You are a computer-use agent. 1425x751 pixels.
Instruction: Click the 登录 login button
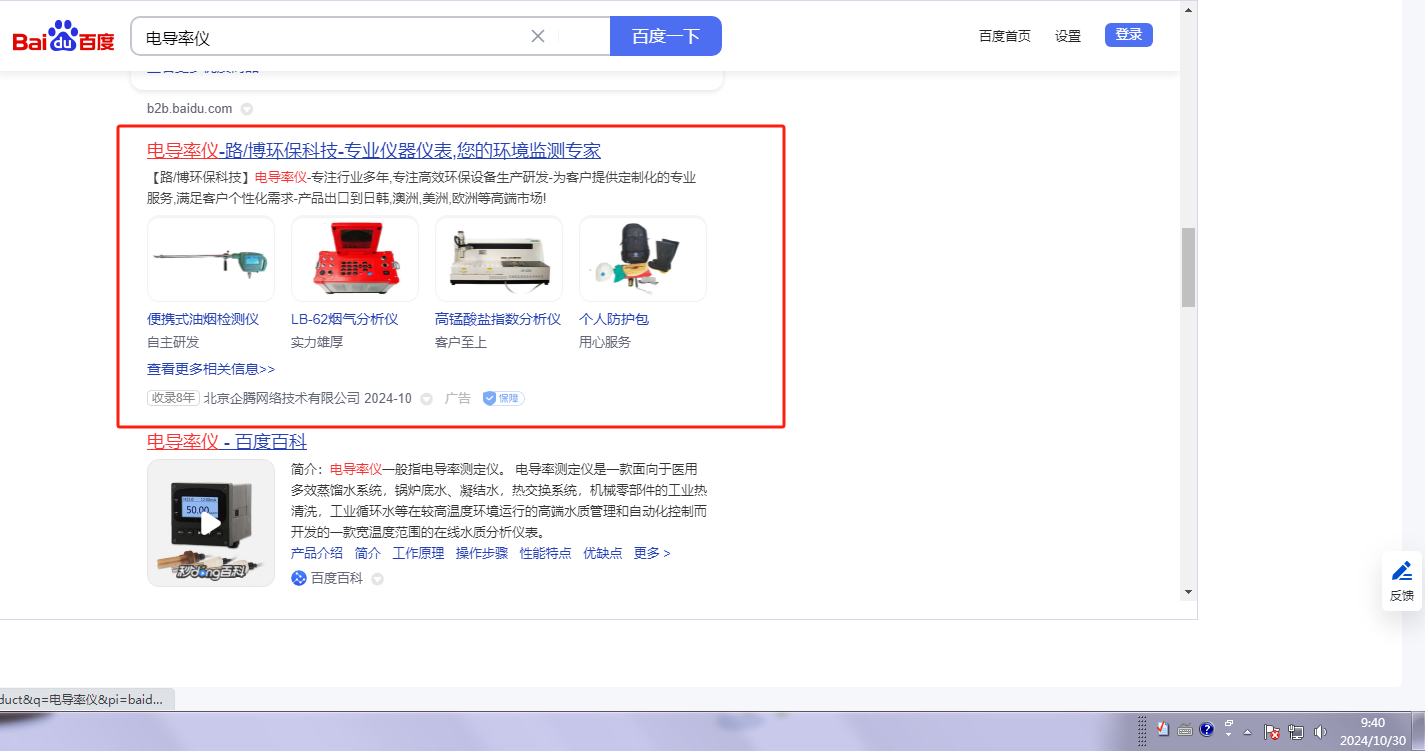(1129, 35)
